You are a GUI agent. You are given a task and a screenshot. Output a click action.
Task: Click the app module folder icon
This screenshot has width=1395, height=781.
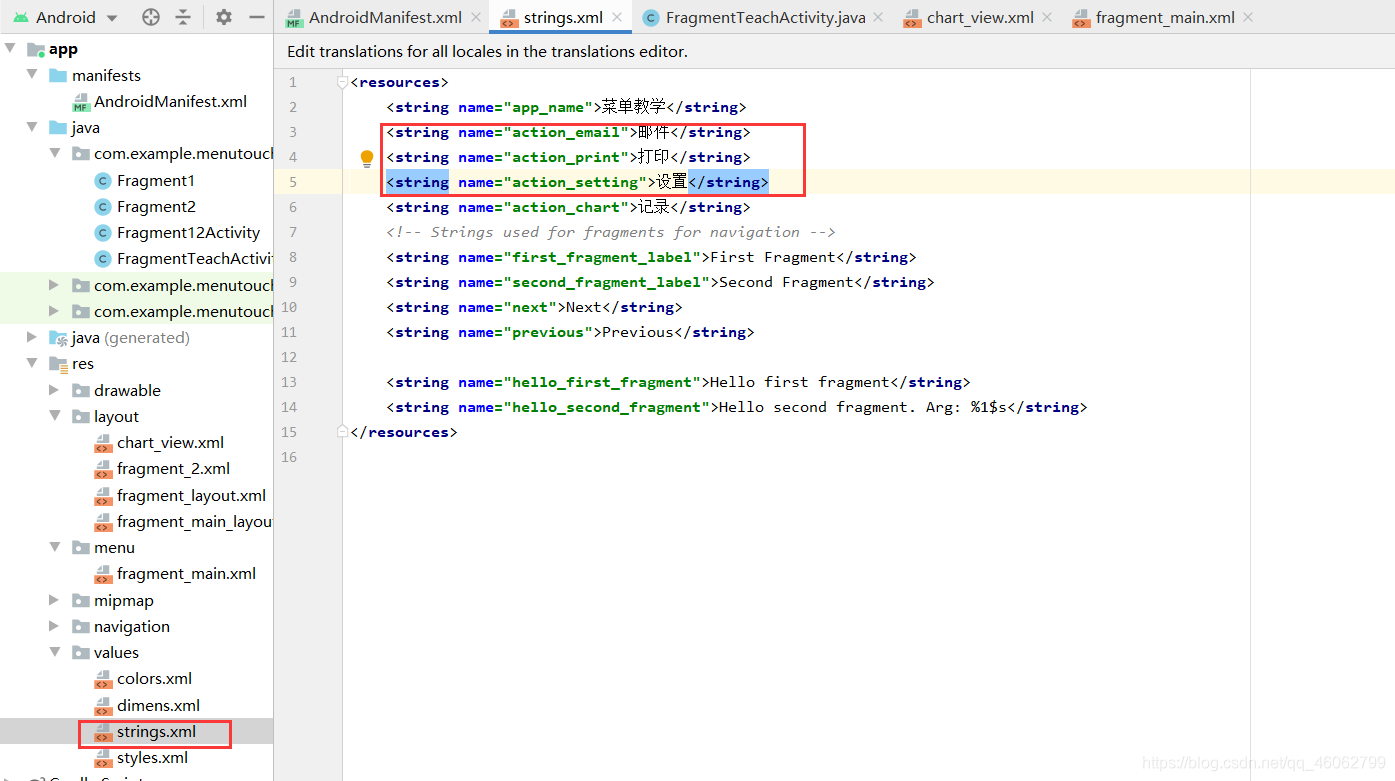(36, 49)
